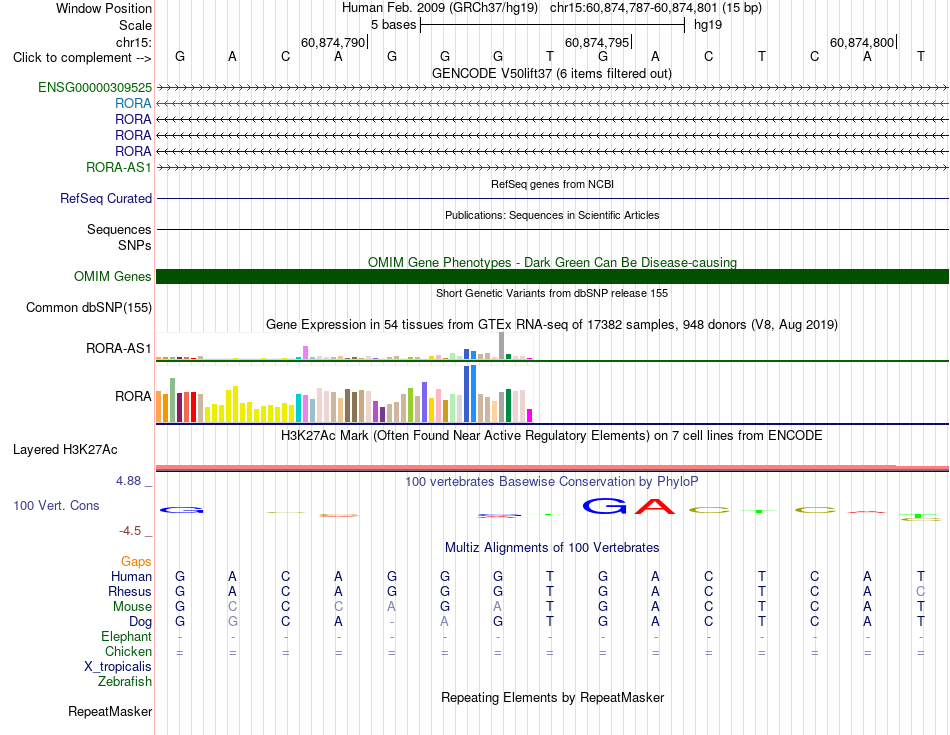Screen dimensions: 950x735
Task: Open the RefSeq Curated track label
Action: (106, 198)
